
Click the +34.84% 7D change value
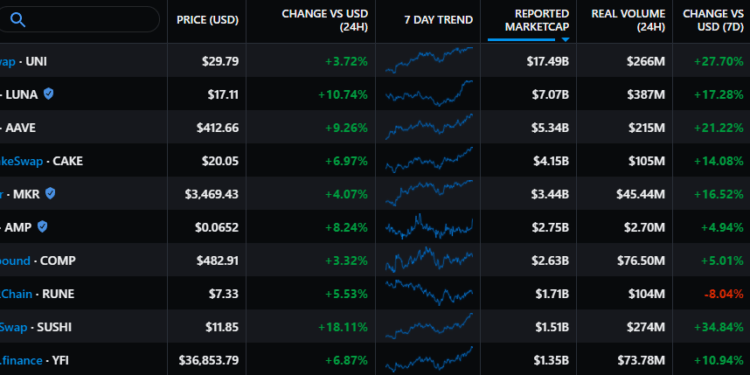(x=719, y=327)
